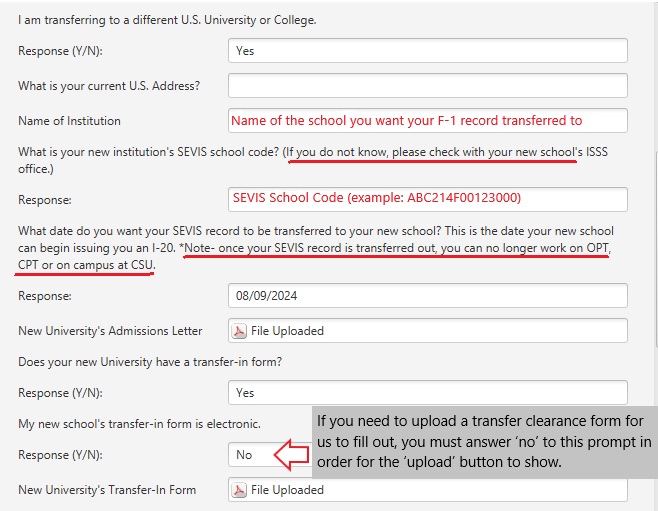Click the 'Name of Institution' label
Viewport: 658px width, 511px height.
pos(69,121)
